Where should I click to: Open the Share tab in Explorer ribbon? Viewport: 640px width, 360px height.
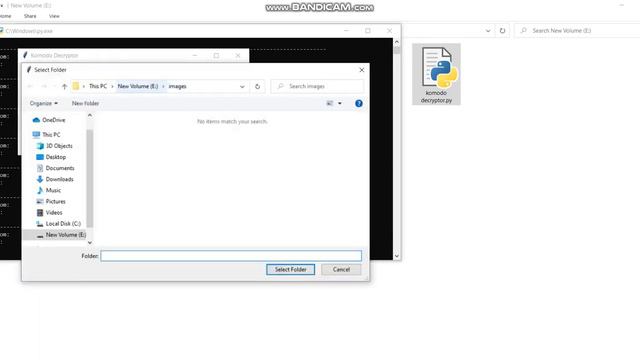click(x=30, y=16)
